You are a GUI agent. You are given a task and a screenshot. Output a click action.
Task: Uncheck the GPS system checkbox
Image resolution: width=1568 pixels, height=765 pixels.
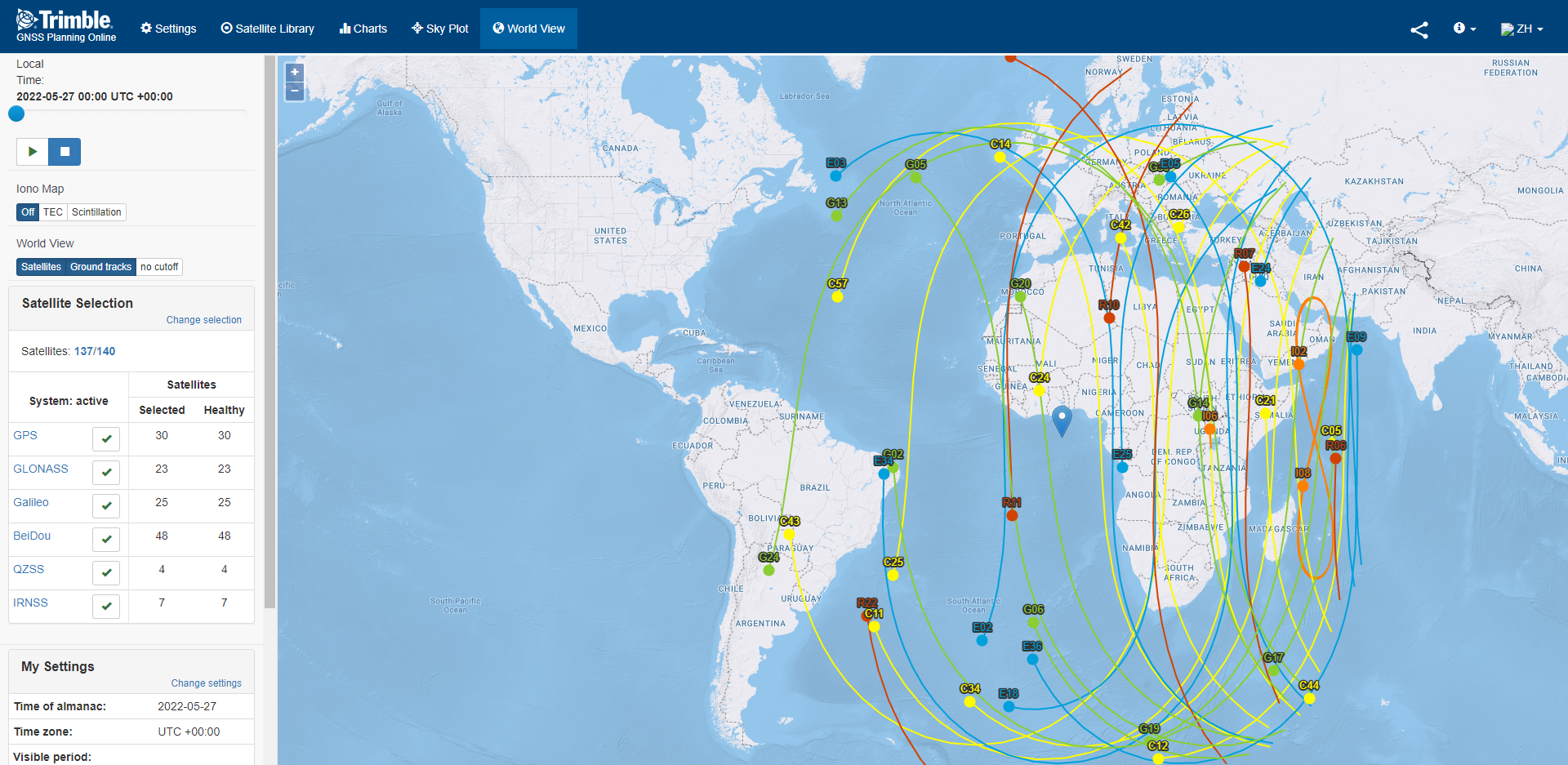pos(106,439)
